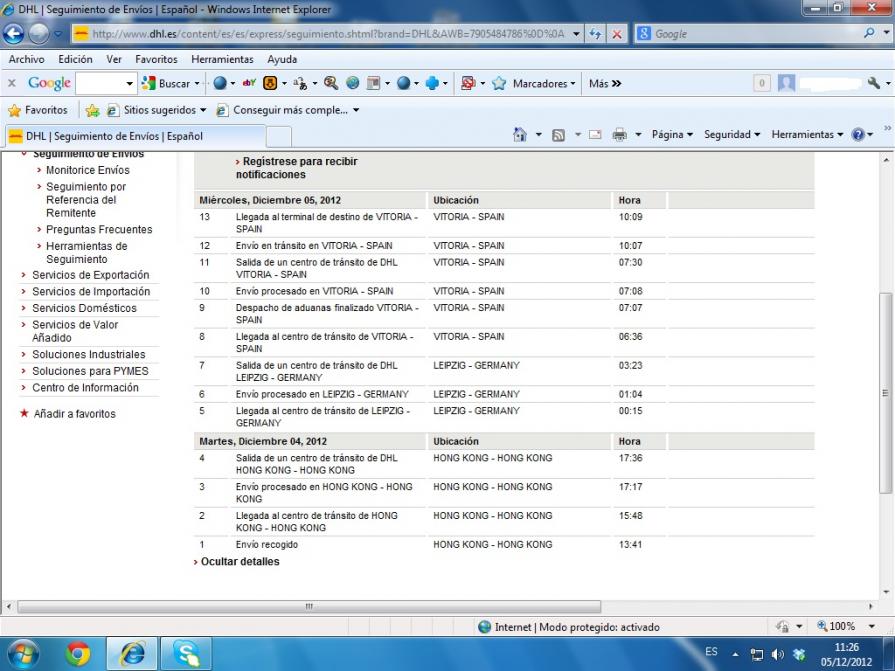Open Preguntas Frecuentes link

(x=99, y=229)
